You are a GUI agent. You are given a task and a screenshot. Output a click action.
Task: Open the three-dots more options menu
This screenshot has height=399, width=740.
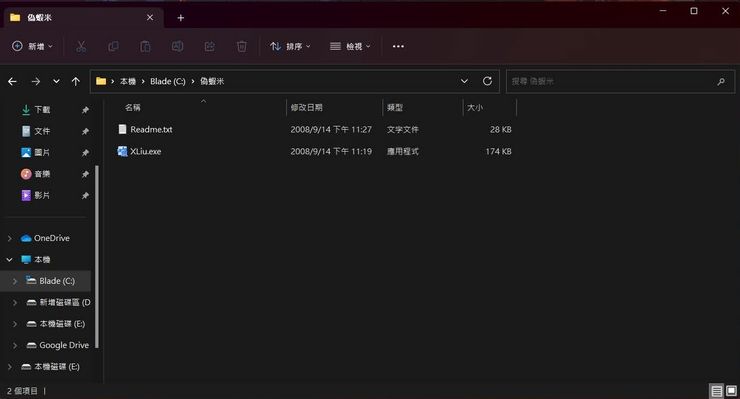(398, 46)
